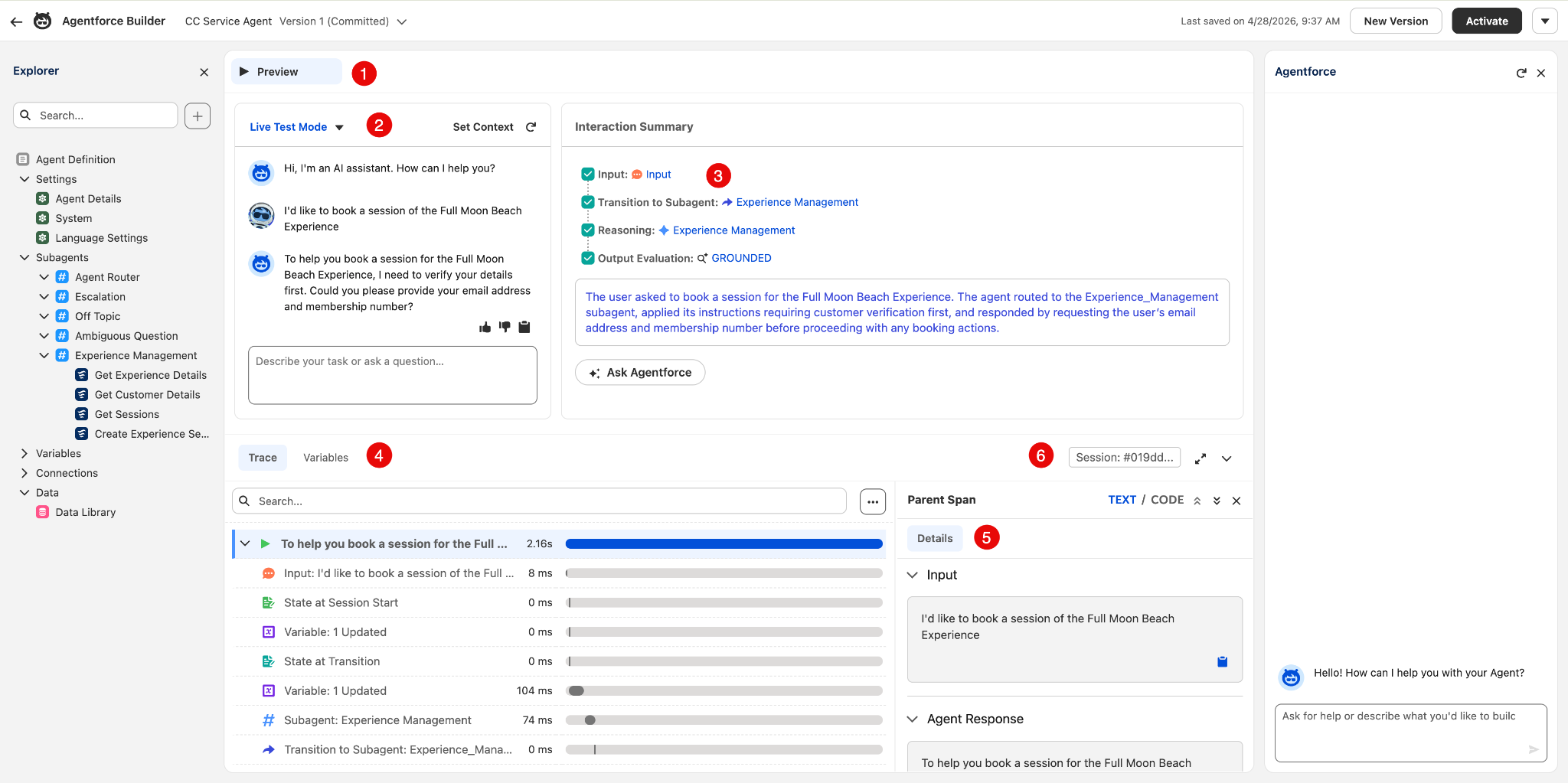Screen dimensions: 1568x783
Task: Click the Set Context button
Action: point(483,127)
